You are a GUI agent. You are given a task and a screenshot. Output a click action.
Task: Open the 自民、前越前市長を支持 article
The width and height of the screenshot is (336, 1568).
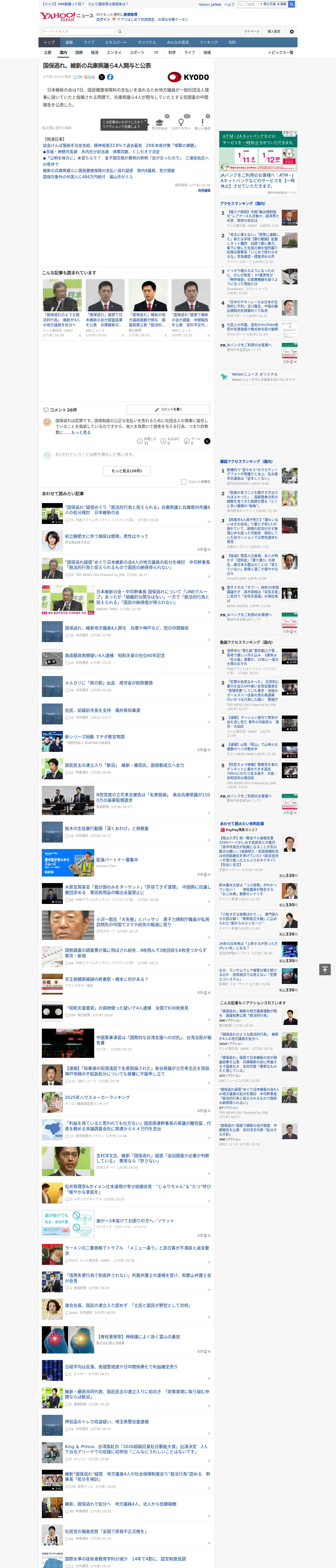pyautogui.click(x=102, y=710)
